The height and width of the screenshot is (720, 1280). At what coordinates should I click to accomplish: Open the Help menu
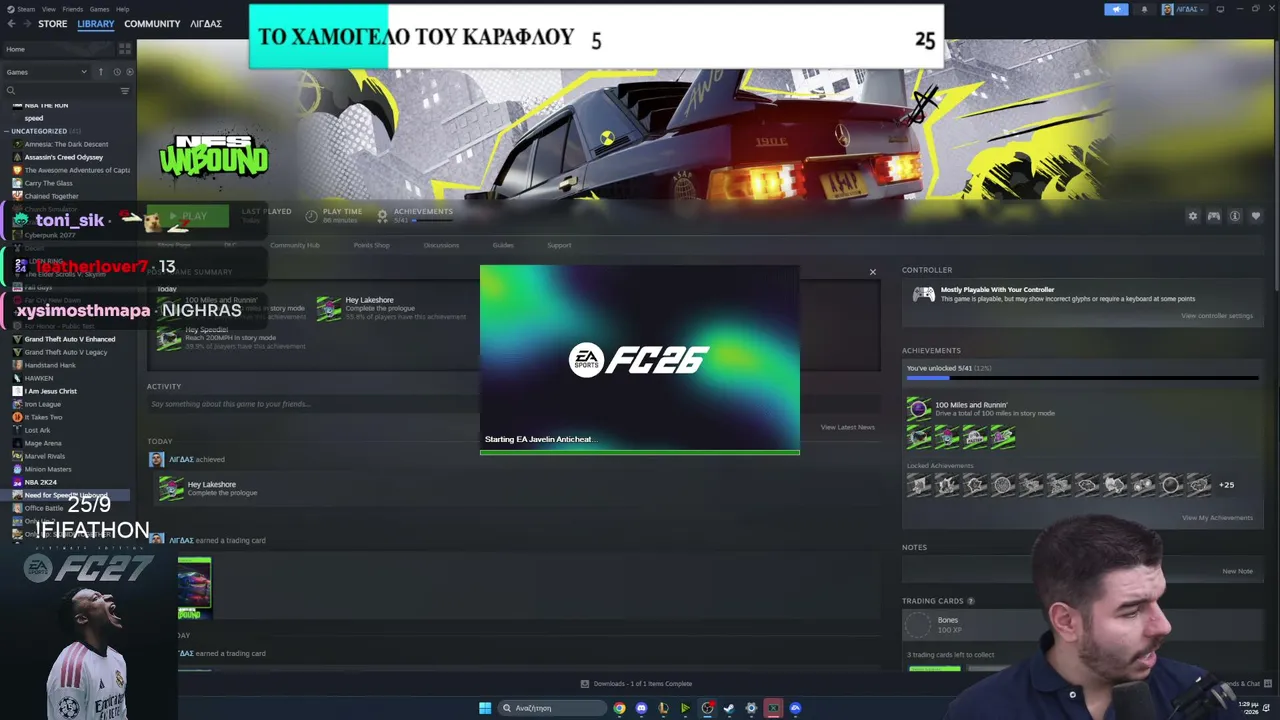click(x=122, y=9)
